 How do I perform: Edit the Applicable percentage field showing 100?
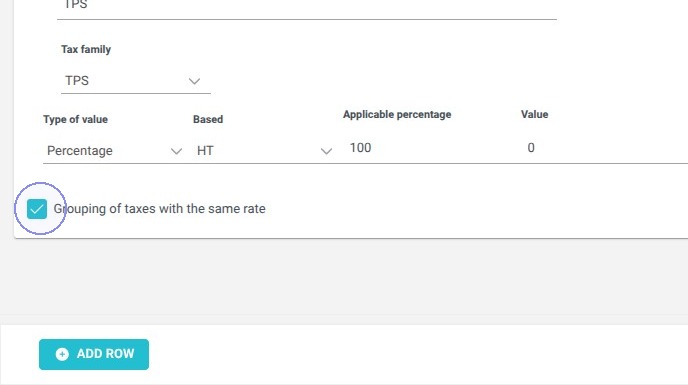(428, 148)
